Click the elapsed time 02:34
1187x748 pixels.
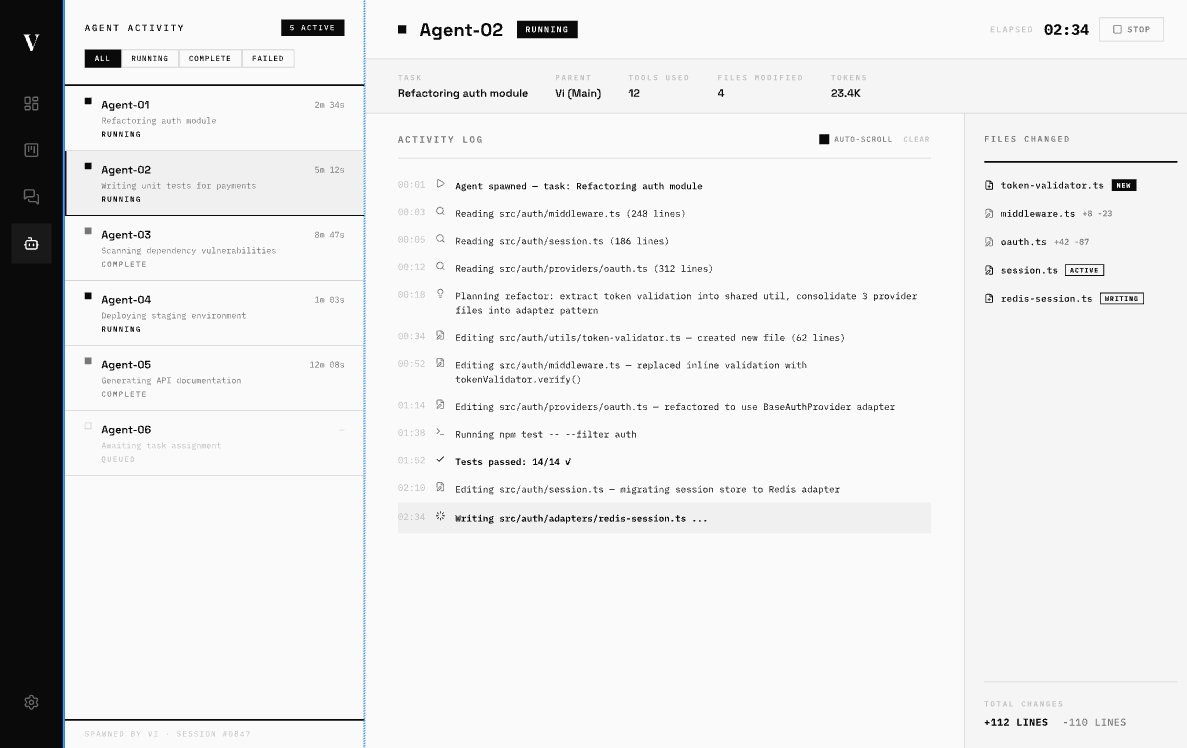coord(1066,30)
